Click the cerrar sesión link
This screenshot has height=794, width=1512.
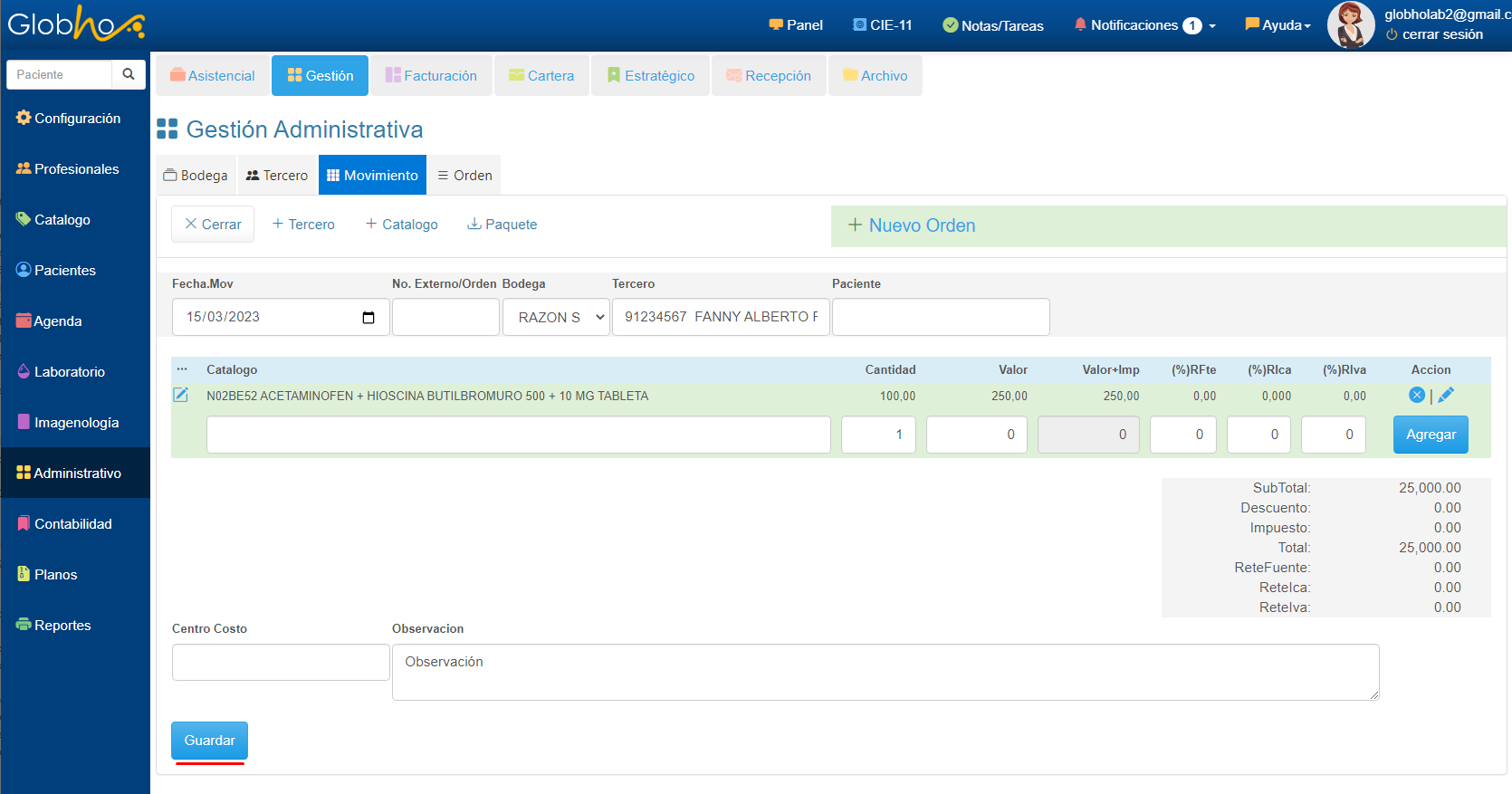pos(1441,34)
